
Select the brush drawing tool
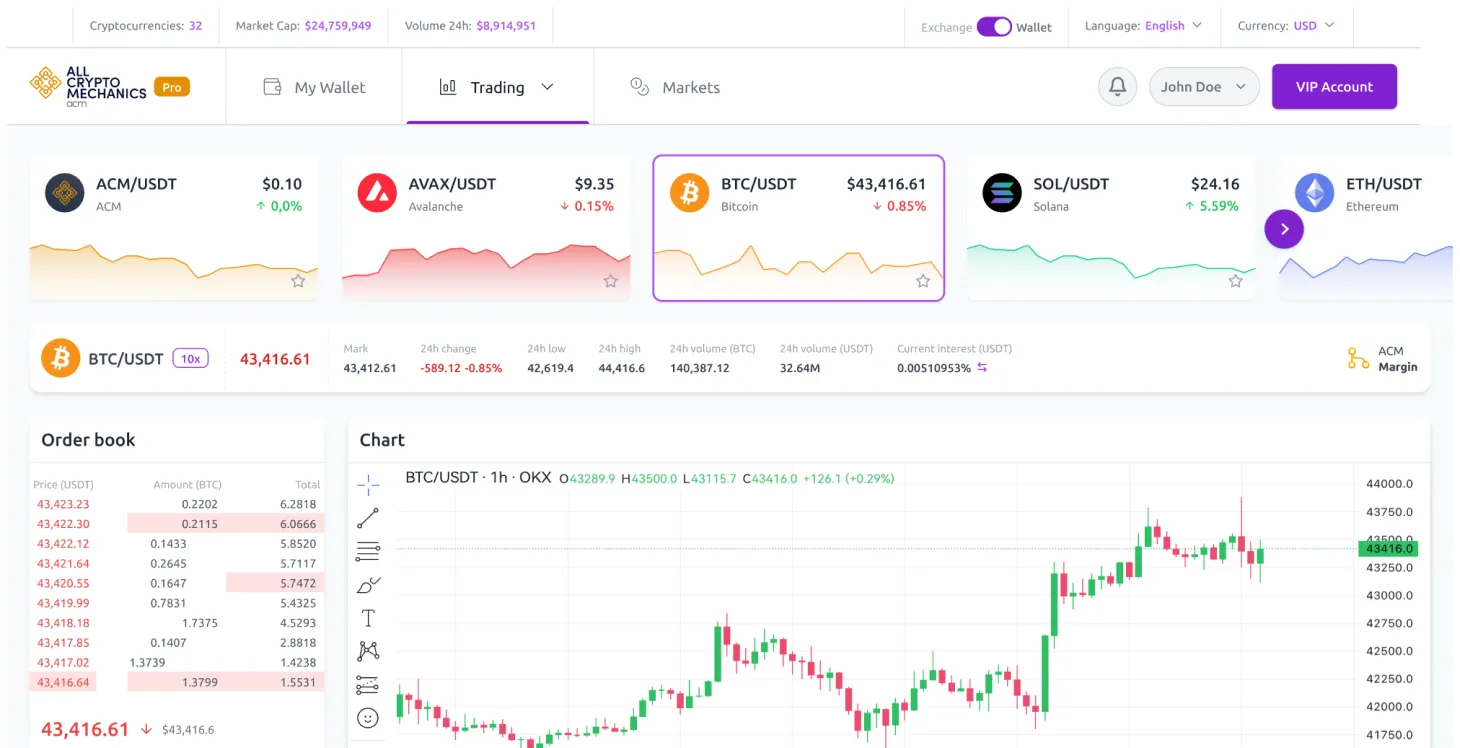368,584
